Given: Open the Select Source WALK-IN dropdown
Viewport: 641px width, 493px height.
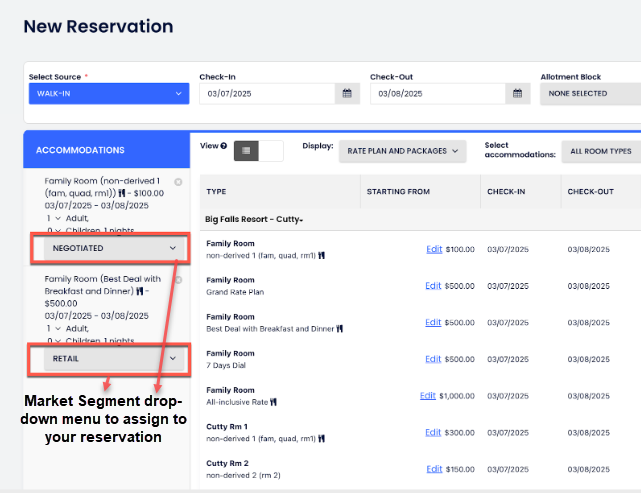Looking at the screenshot, I should [x=108, y=94].
